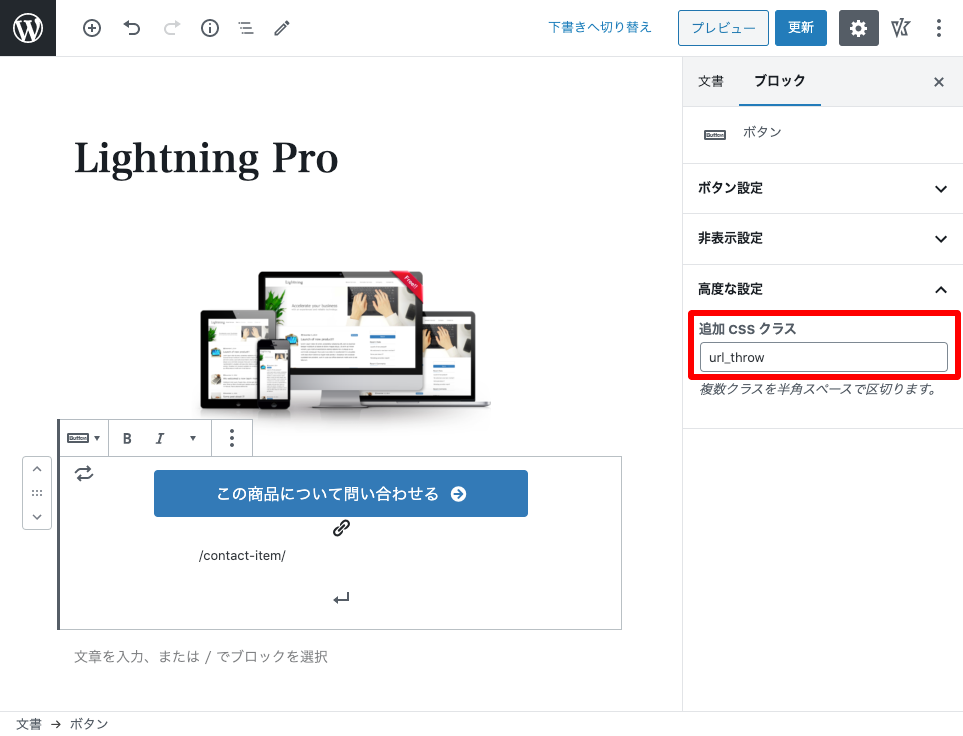Click the pencil tools icon

click(282, 28)
